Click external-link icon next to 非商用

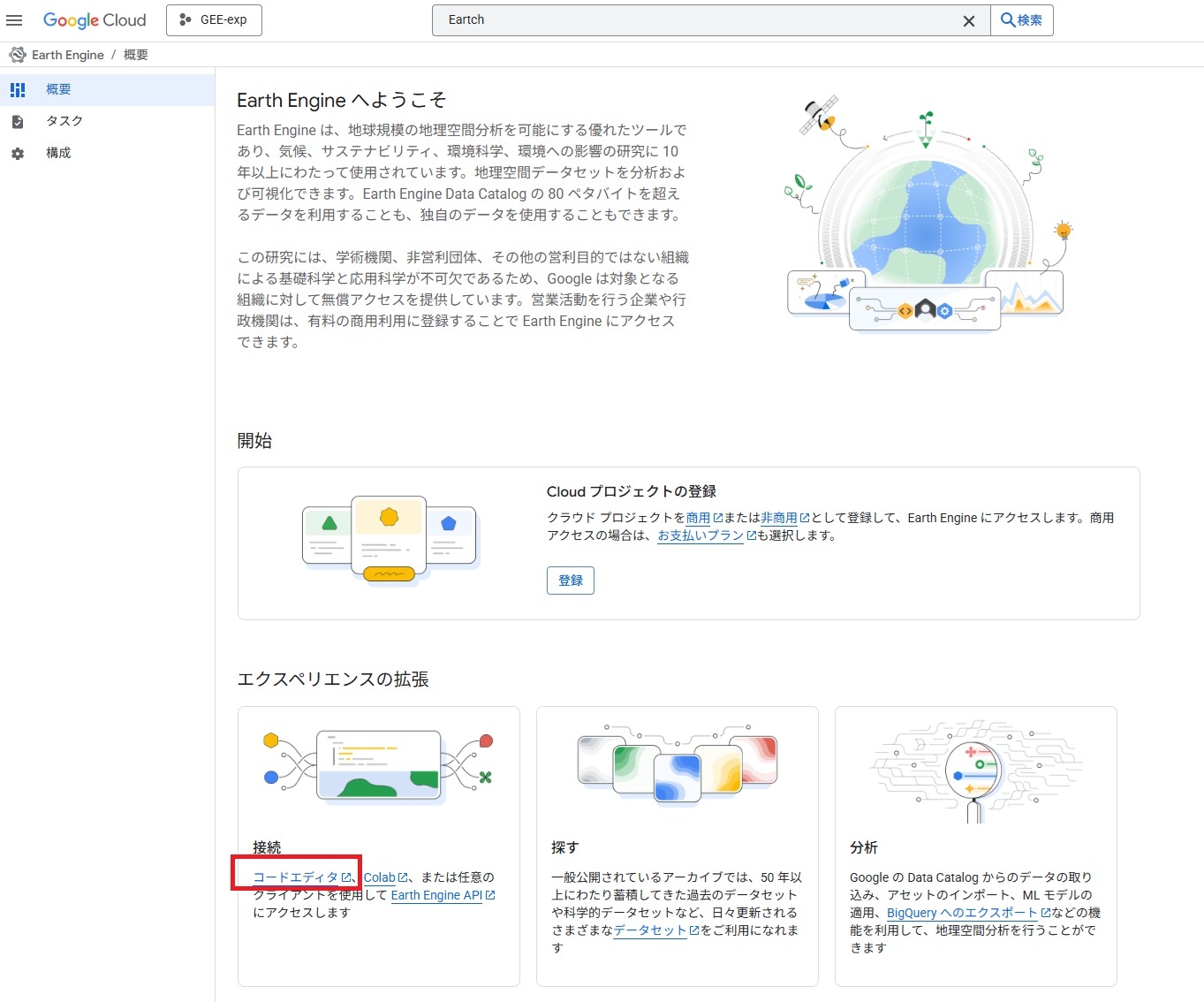[805, 518]
